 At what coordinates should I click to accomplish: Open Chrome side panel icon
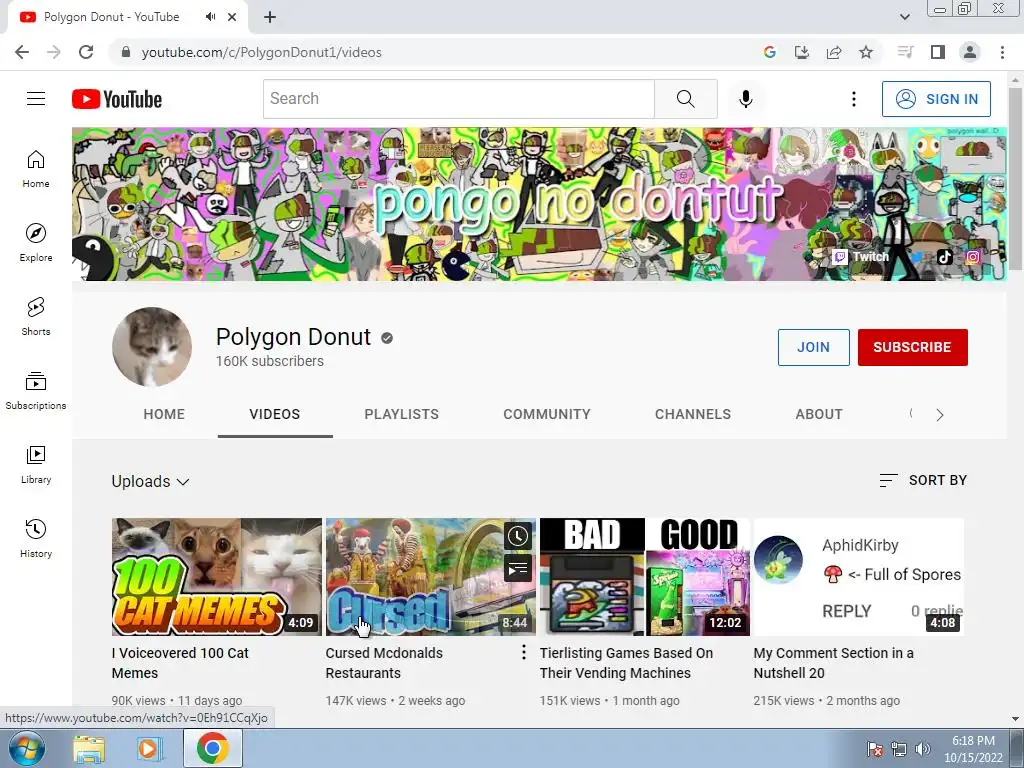click(x=938, y=52)
